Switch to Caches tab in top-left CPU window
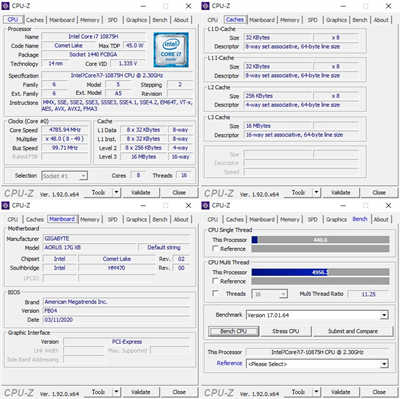This screenshot has height=399, width=400. 35,20
